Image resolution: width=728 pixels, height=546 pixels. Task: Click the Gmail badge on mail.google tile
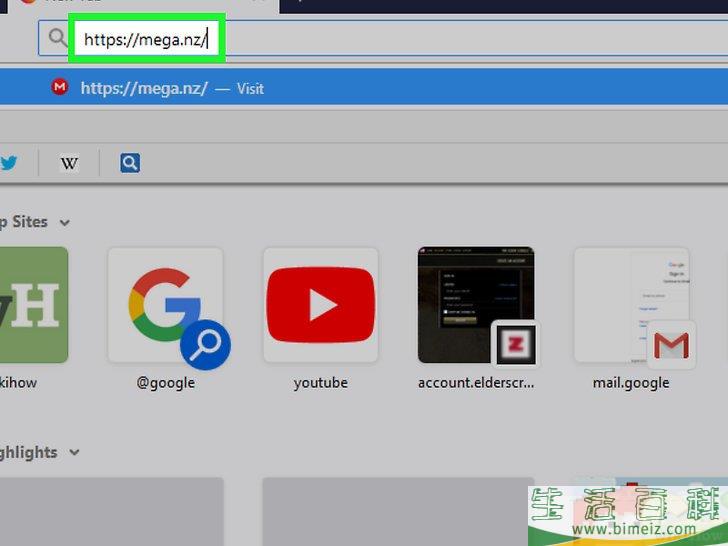pyautogui.click(x=671, y=345)
